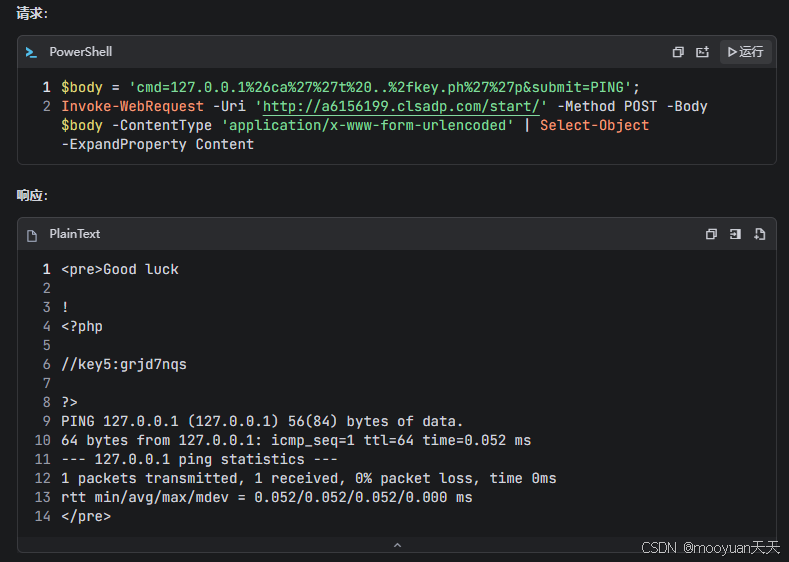Viewport: 789px width, 562px height.
Task: Click the PowerShell block icon beside Run
Action: coord(702,52)
